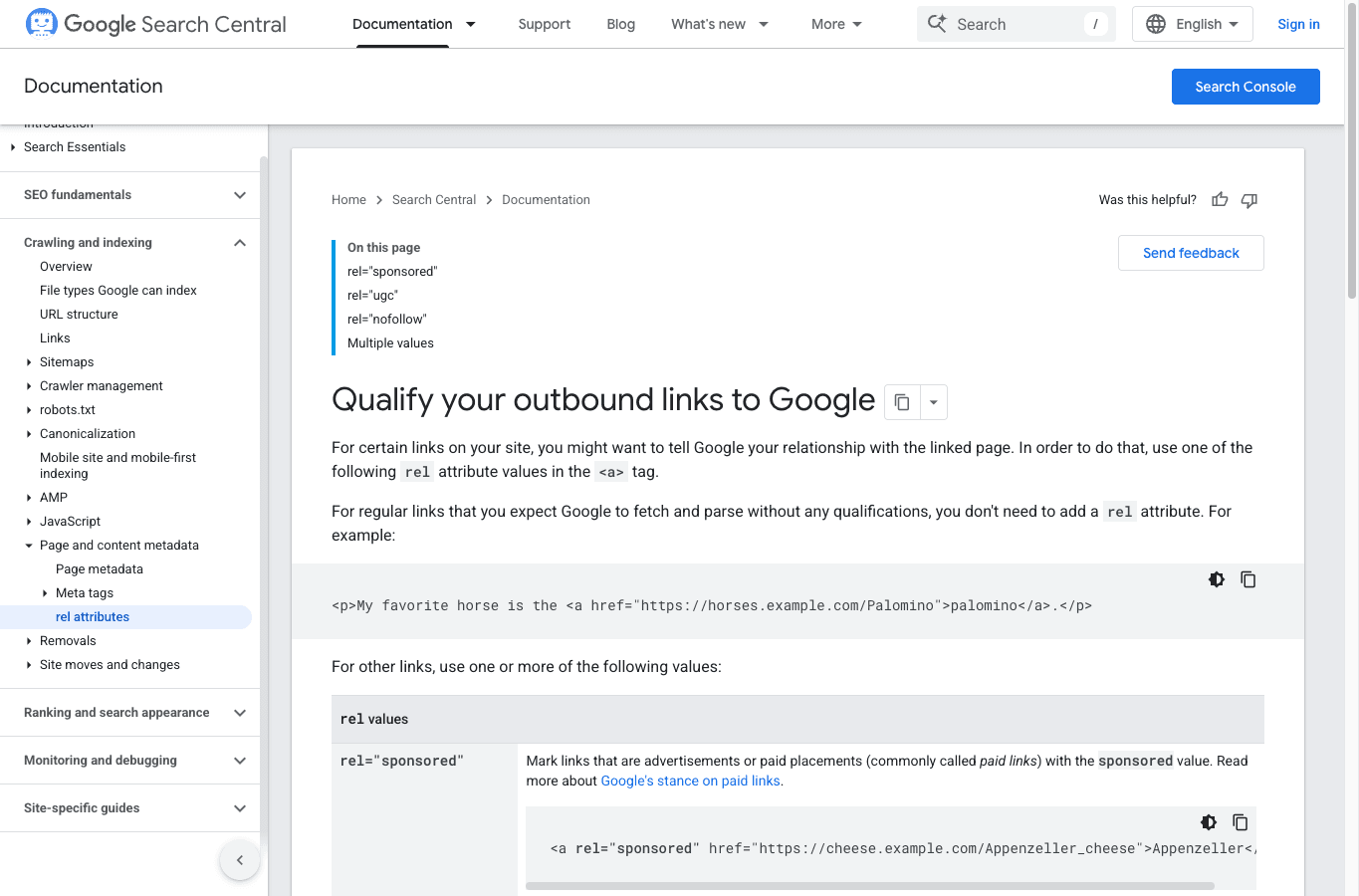Expand the Meta tags tree item
The height and width of the screenshot is (896, 1359).
click(x=45, y=593)
